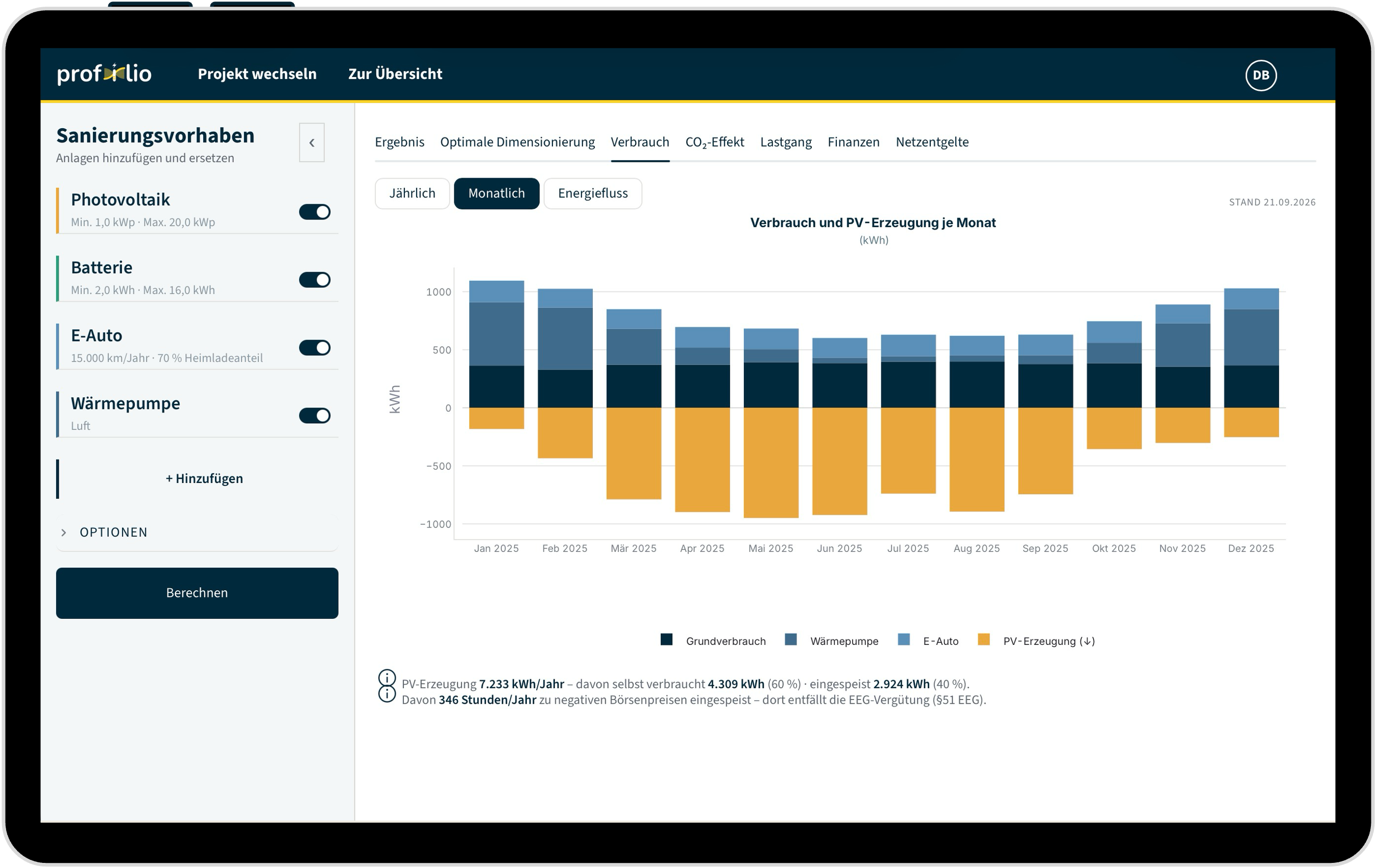The width and height of the screenshot is (1376, 868).
Task: Open the E-Auto sidebar entry title
Action: pyautogui.click(x=96, y=336)
